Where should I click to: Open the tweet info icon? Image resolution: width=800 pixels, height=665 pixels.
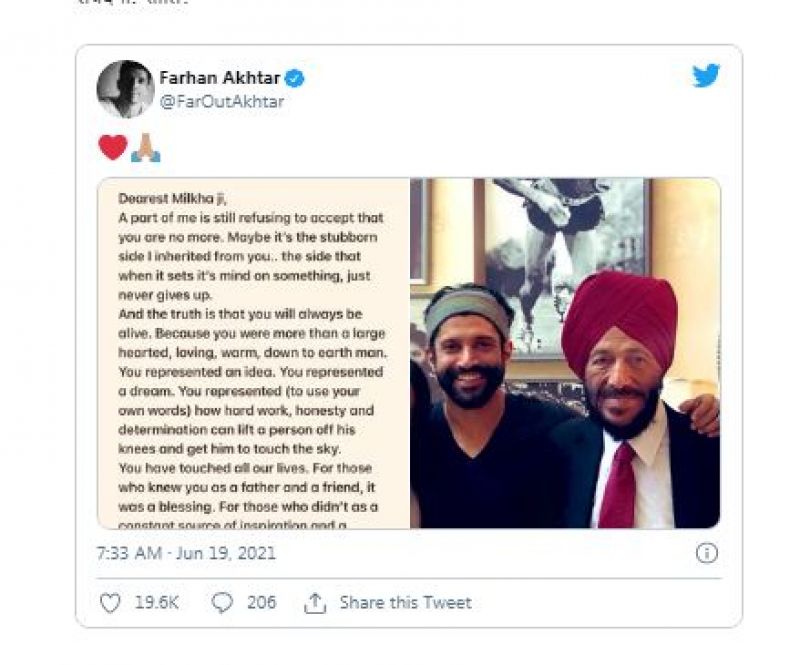pos(706,553)
